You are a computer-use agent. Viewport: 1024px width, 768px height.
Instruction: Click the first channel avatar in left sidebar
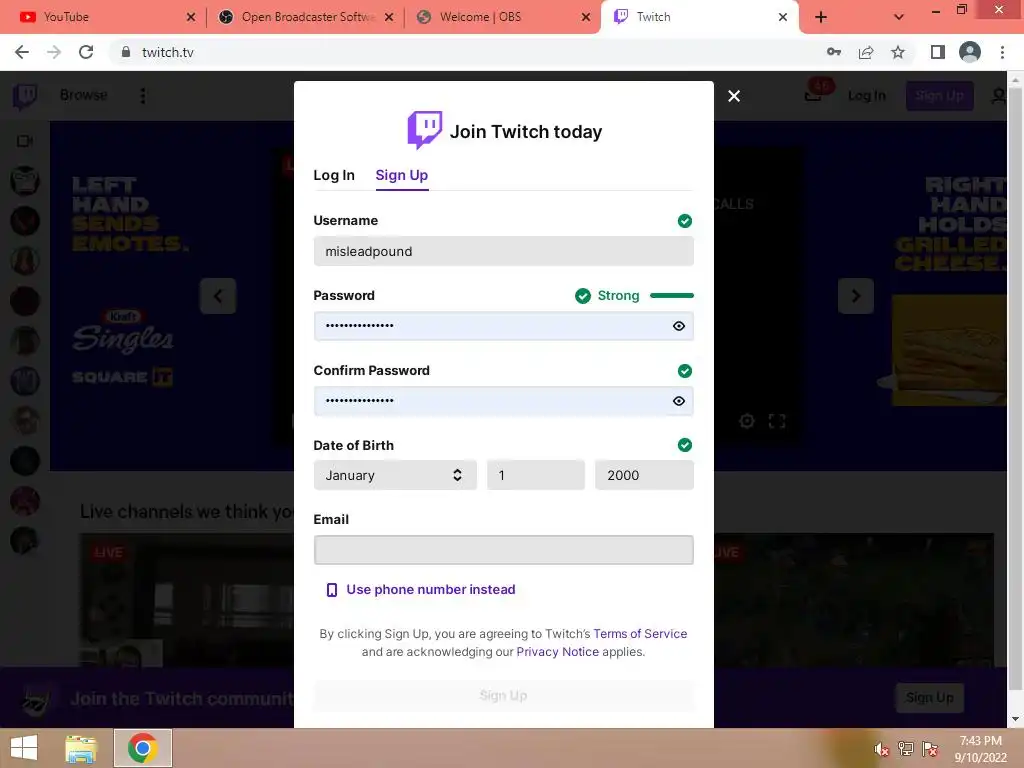tap(25, 181)
